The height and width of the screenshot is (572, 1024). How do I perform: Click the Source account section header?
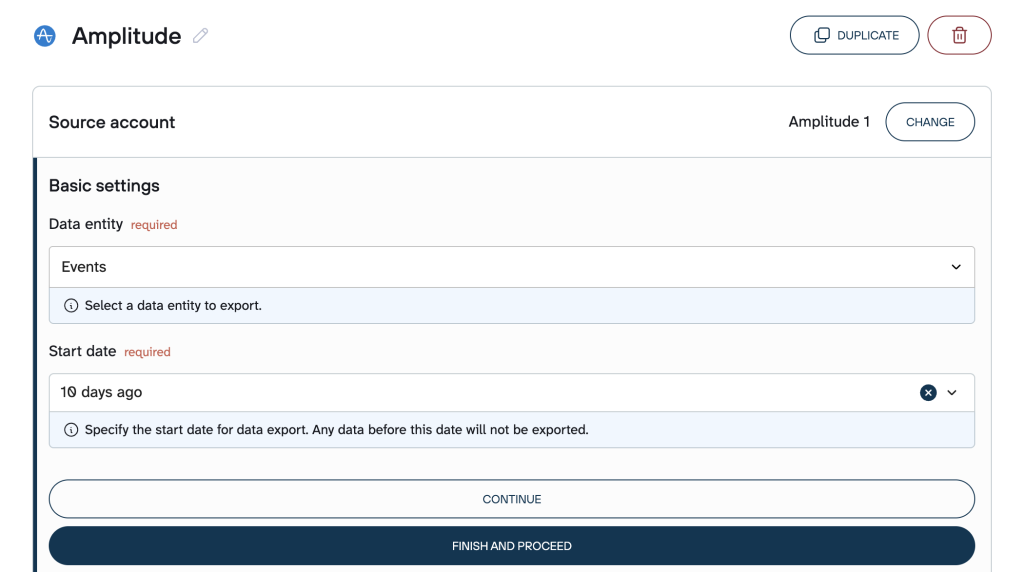[x=112, y=122]
